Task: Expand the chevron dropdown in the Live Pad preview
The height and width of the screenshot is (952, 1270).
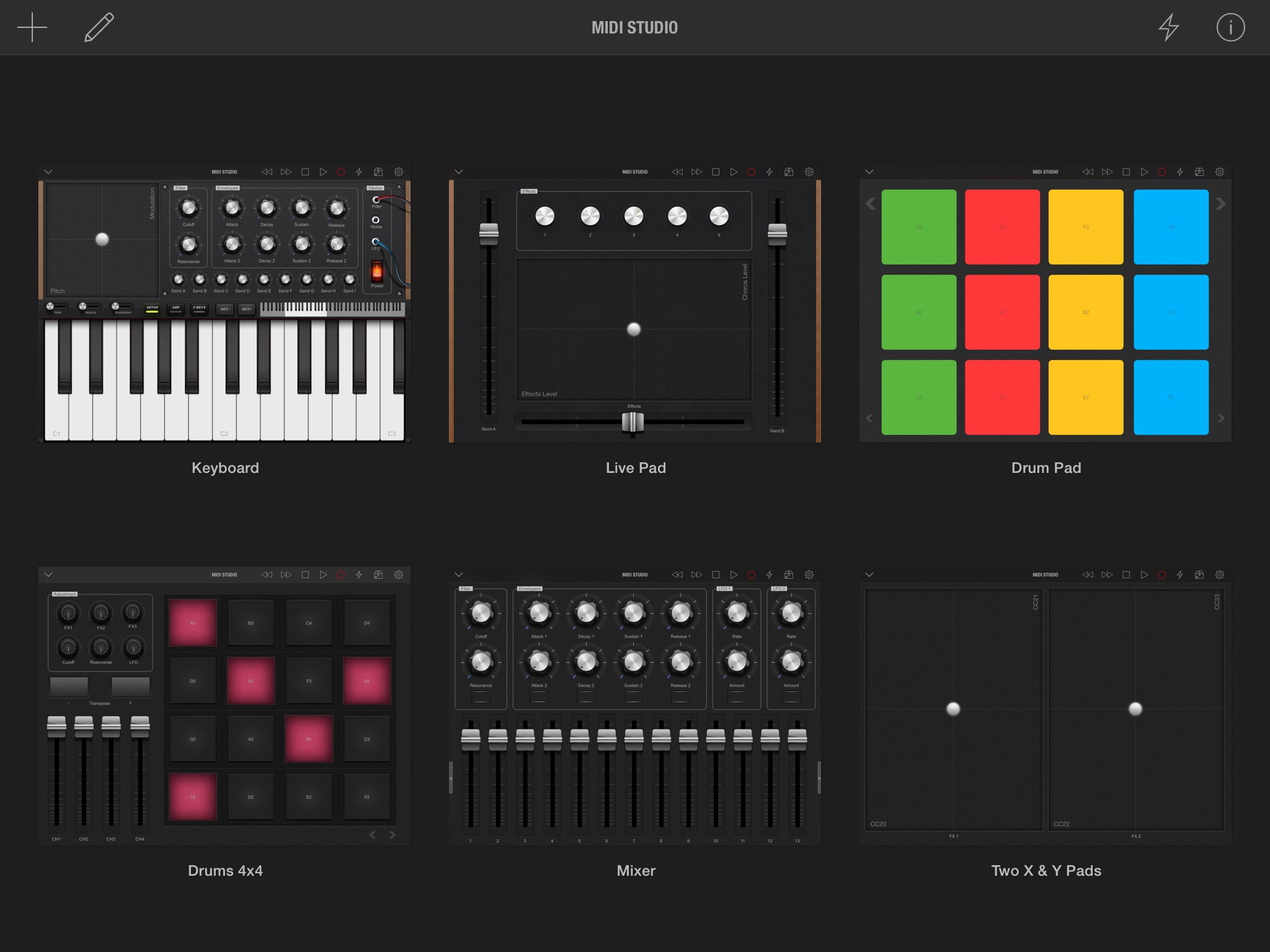Action: click(459, 172)
